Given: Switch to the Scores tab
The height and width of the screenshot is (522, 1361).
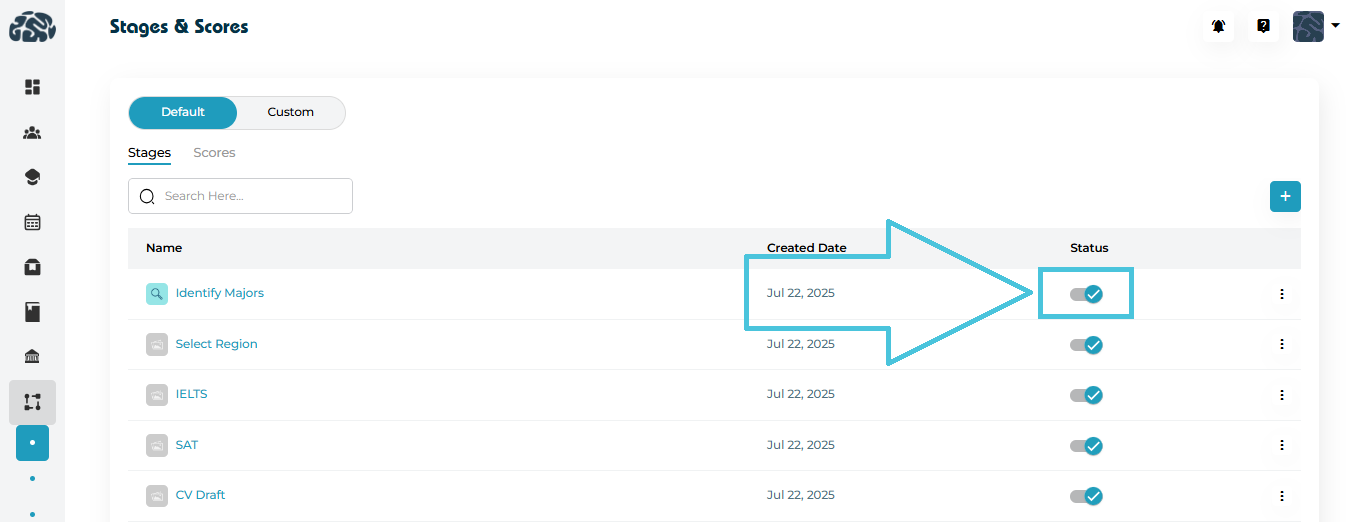Looking at the screenshot, I should click(x=214, y=153).
